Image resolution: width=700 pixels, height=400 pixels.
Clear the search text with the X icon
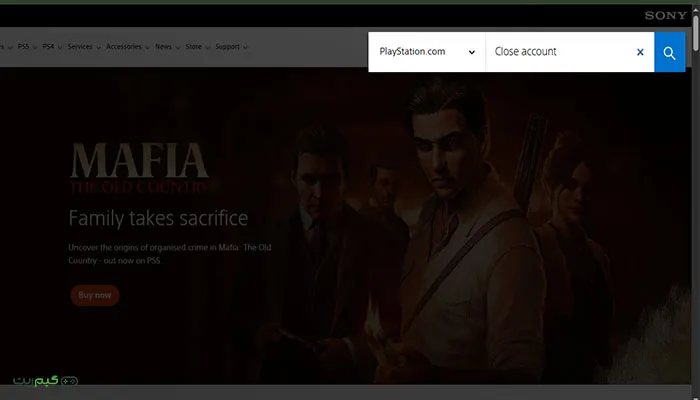(640, 52)
